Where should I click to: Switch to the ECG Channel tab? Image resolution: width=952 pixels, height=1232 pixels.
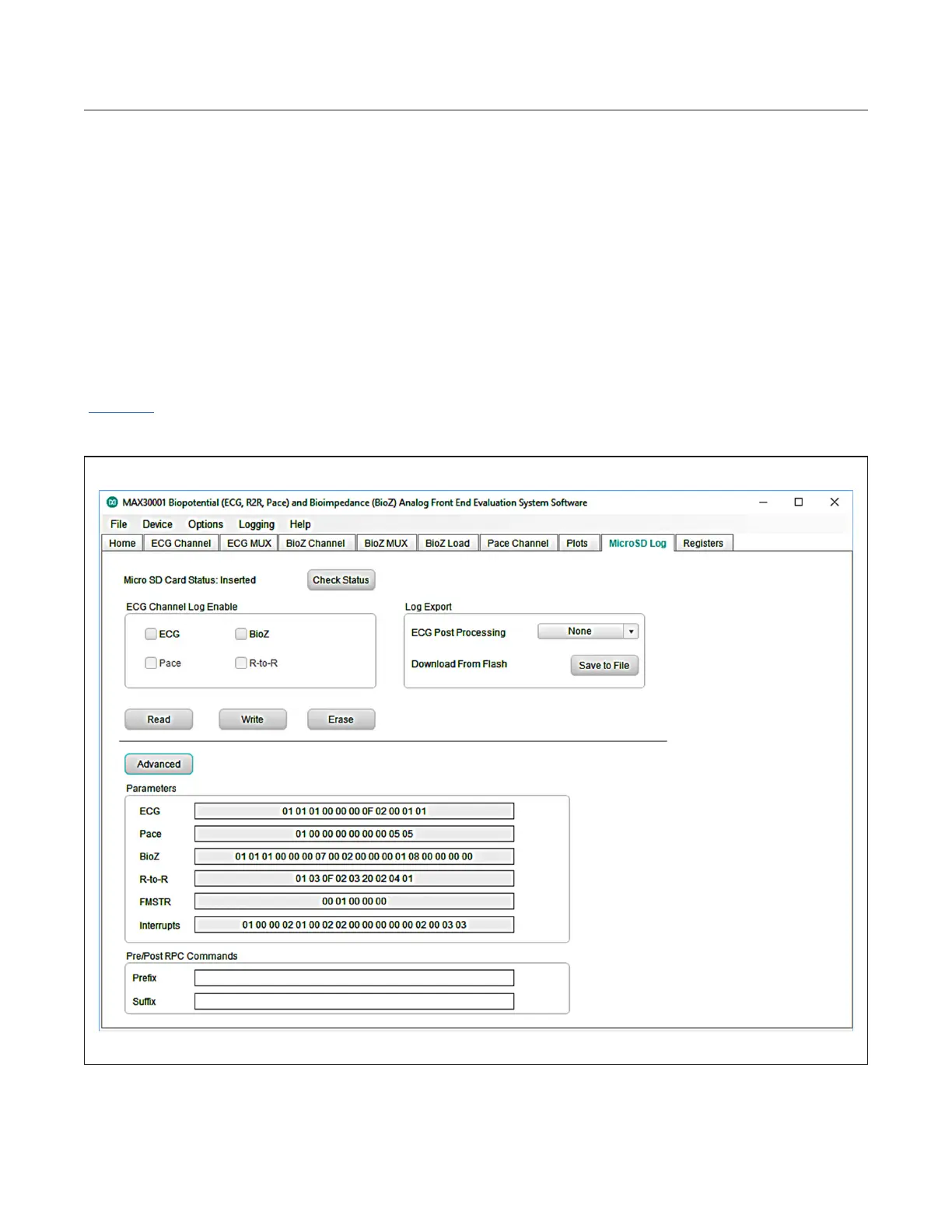(x=180, y=543)
